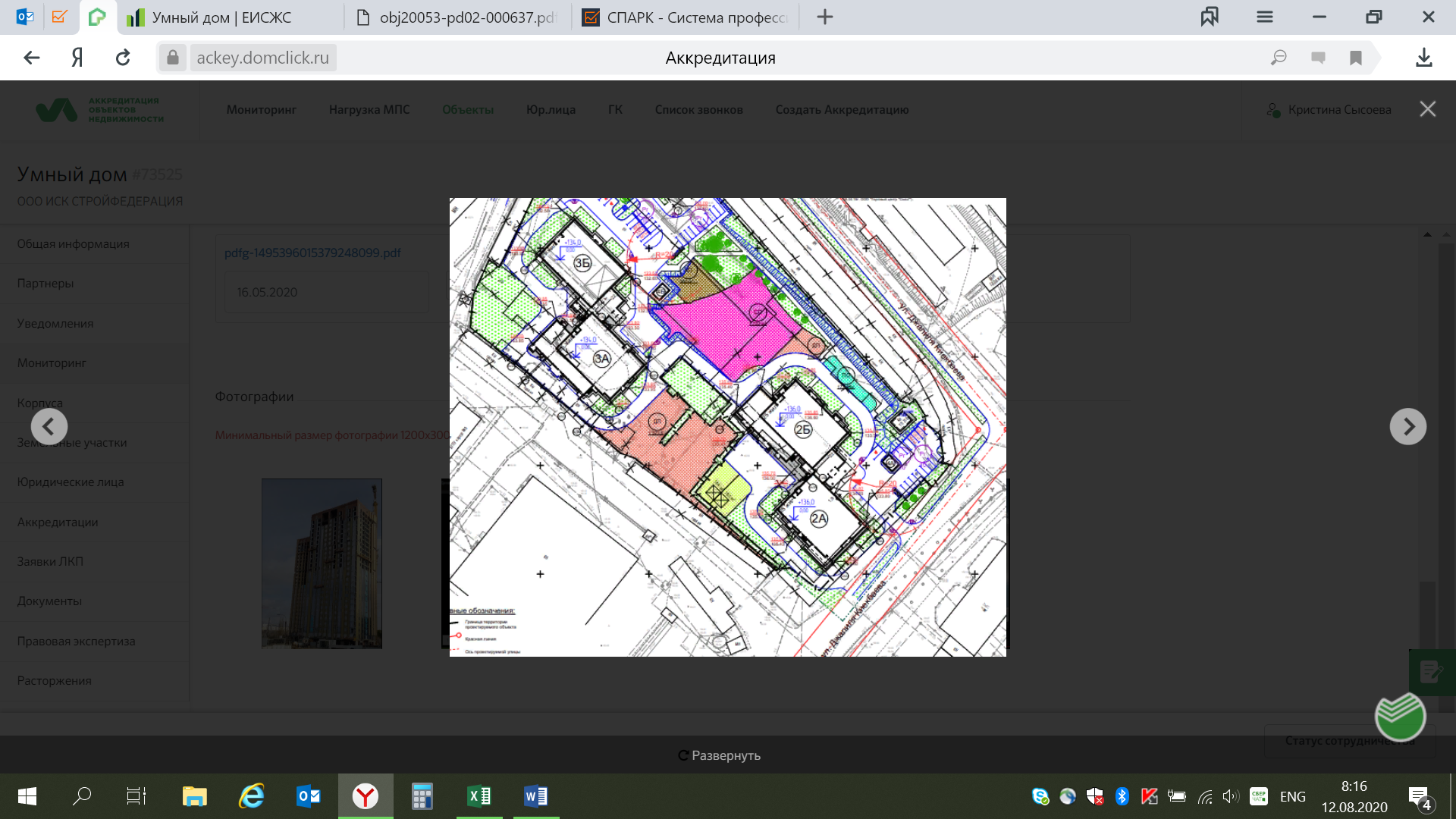Go to the next photo in lightbox

click(1408, 426)
